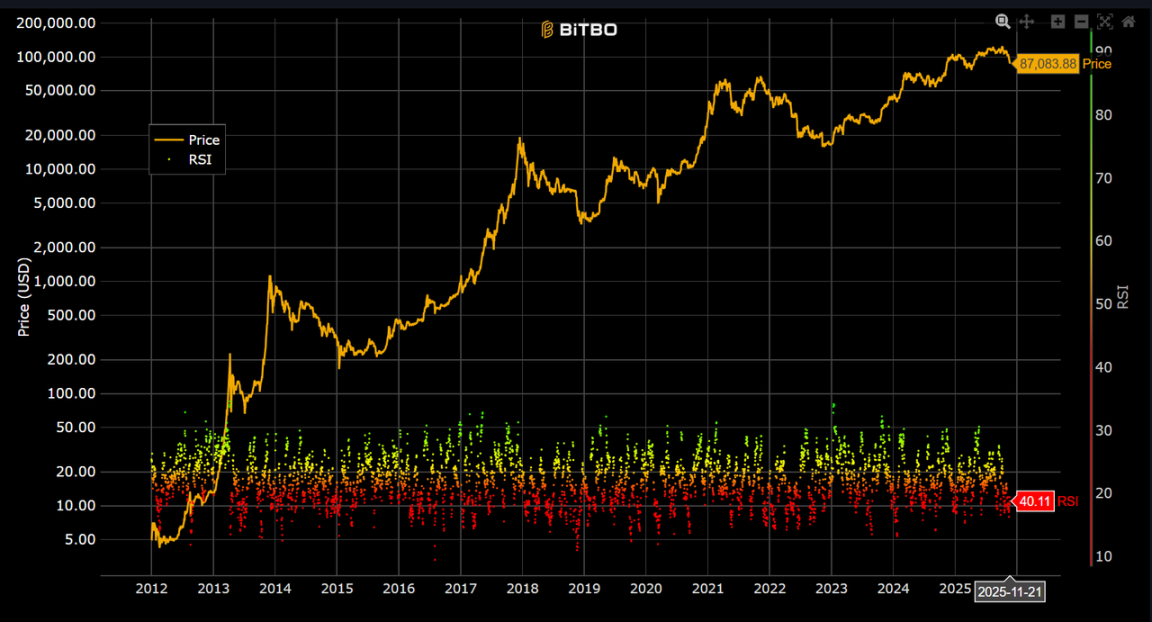Reset axes using the home icon

(1128, 21)
